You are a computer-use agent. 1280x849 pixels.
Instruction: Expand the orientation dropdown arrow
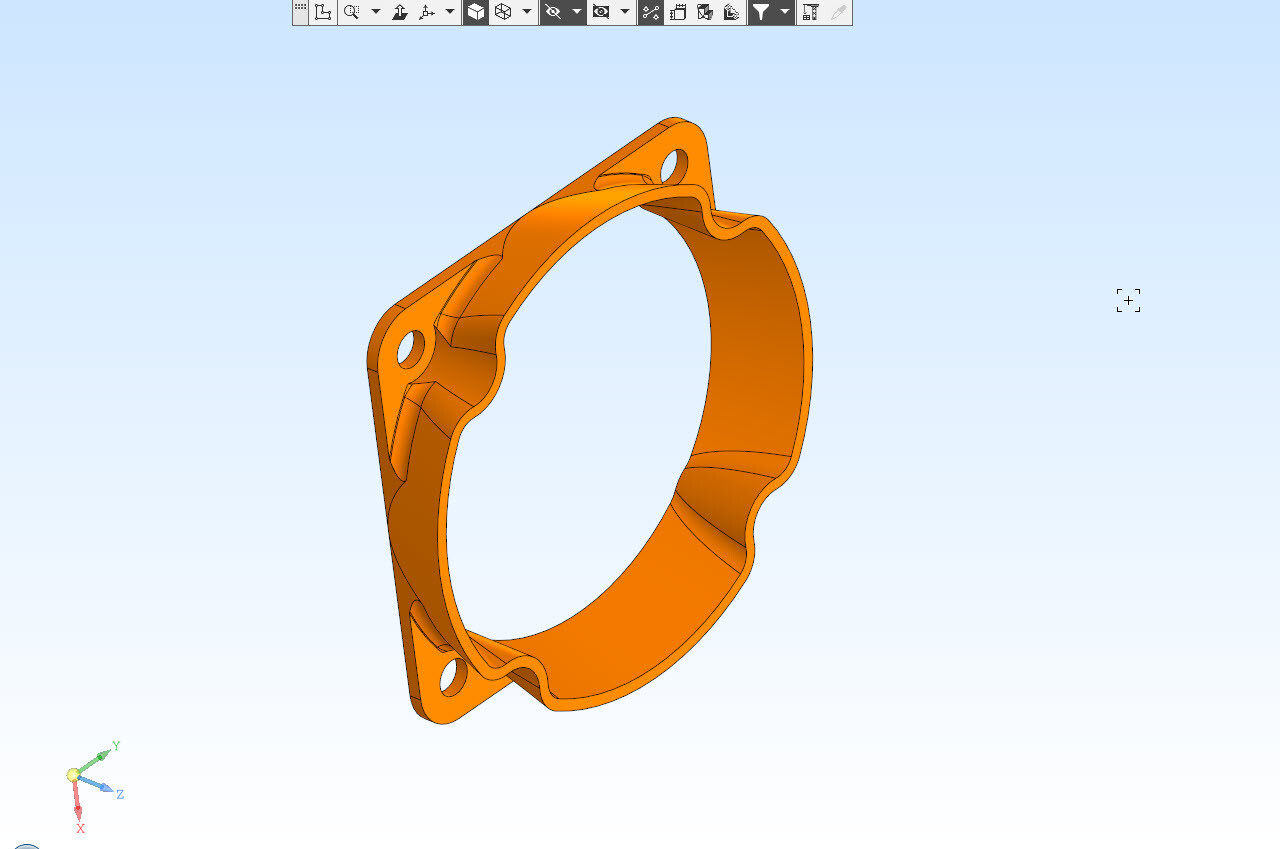(450, 12)
